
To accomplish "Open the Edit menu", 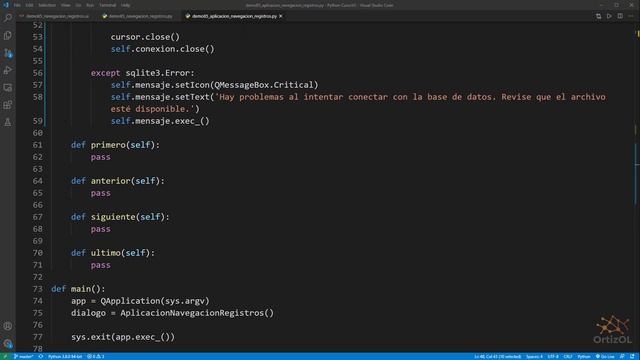I will point(29,5).
